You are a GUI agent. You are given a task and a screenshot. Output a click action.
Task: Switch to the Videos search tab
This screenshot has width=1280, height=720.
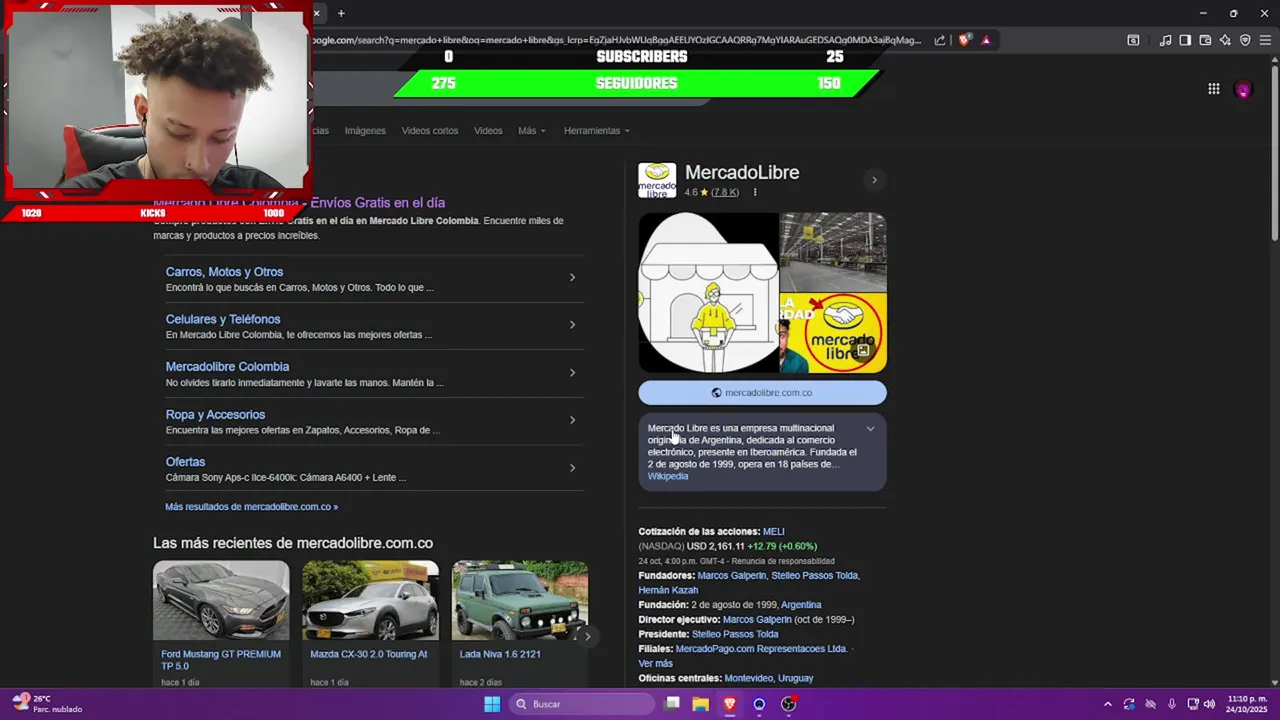point(488,131)
